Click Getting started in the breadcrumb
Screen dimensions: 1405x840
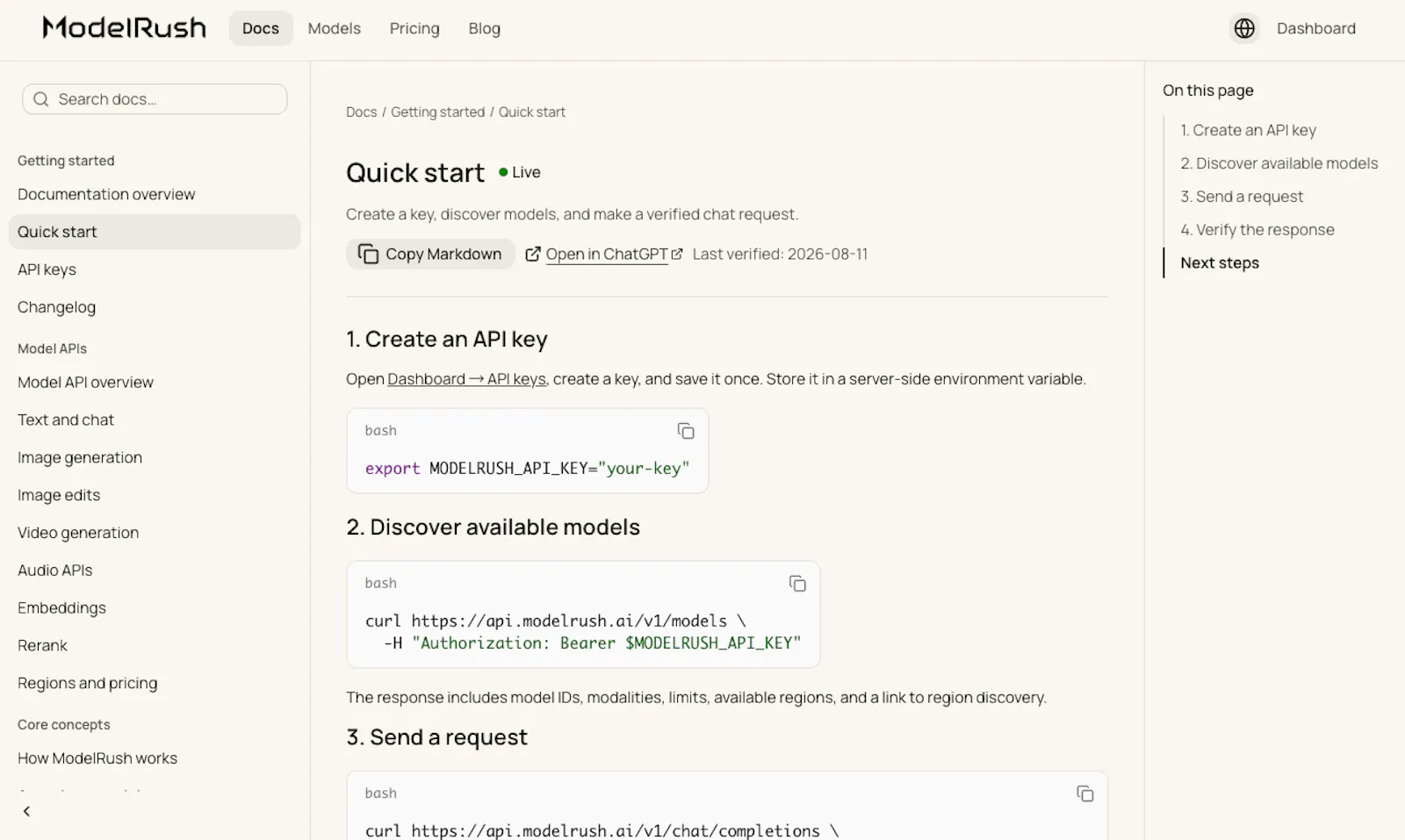pyautogui.click(x=437, y=112)
